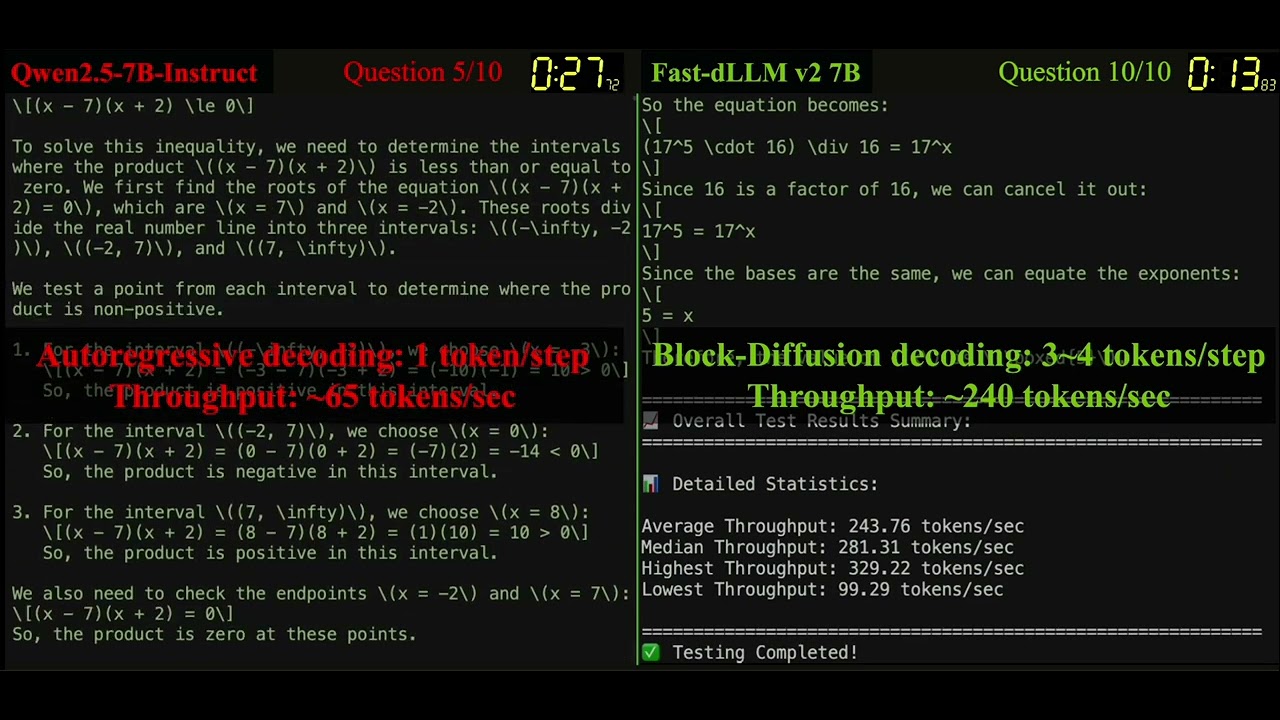Click 'Lowest Throughput: 99.29 tokens/sec' line
Viewport: 1280px width, 720px height.
tap(822, 590)
